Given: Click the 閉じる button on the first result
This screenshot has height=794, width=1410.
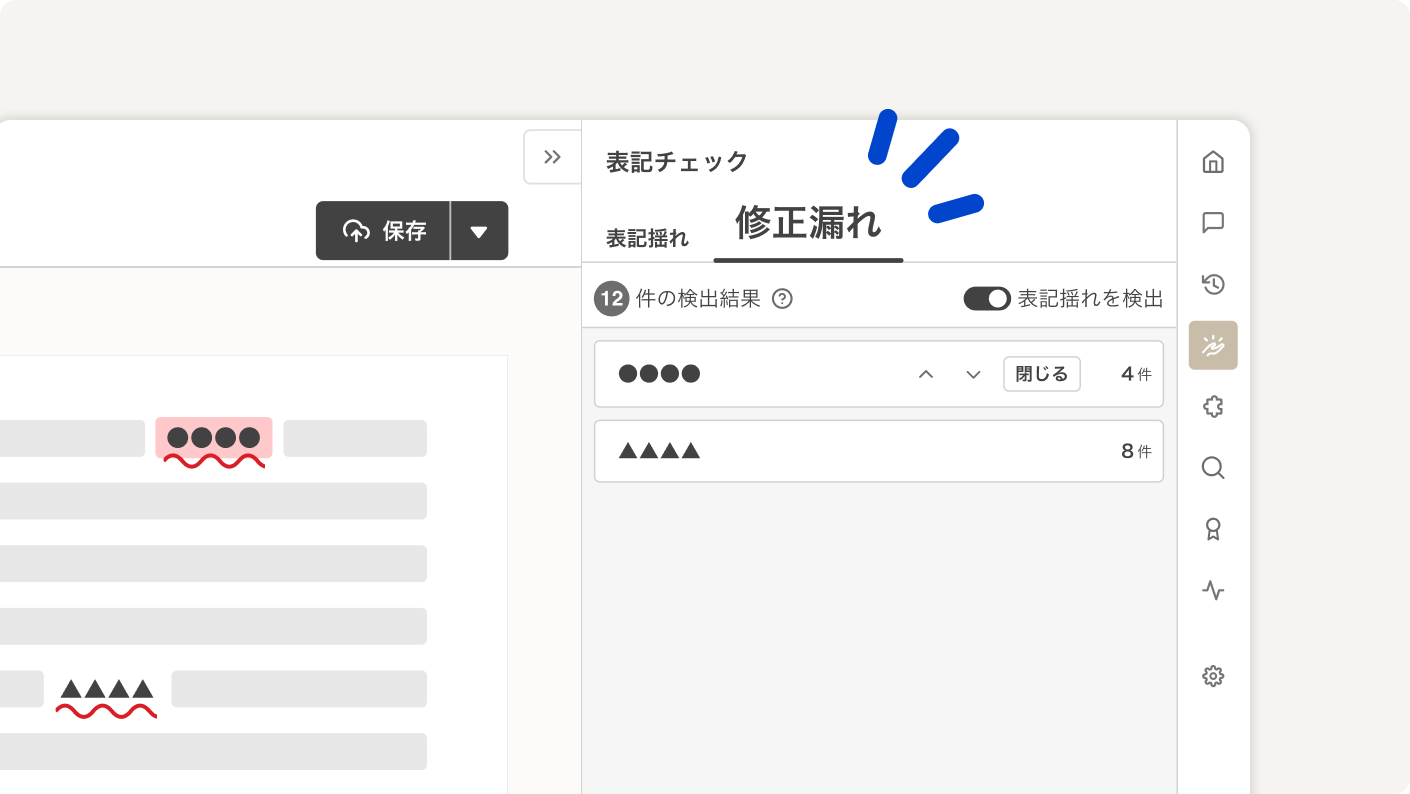Looking at the screenshot, I should pyautogui.click(x=1041, y=374).
